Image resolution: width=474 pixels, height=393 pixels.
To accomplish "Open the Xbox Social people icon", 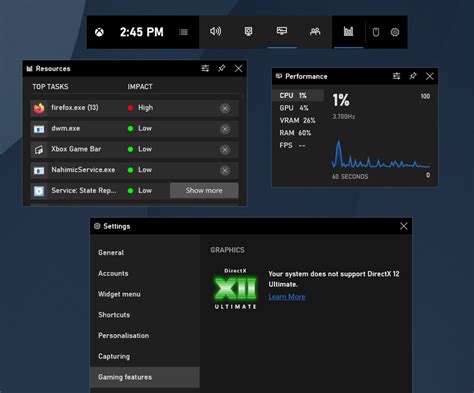I will pyautogui.click(x=315, y=32).
